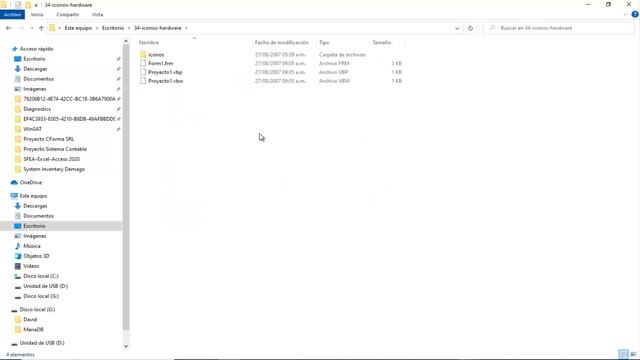Open Disco local (C:) drive
This screenshot has height=360, width=640.
tap(41, 276)
